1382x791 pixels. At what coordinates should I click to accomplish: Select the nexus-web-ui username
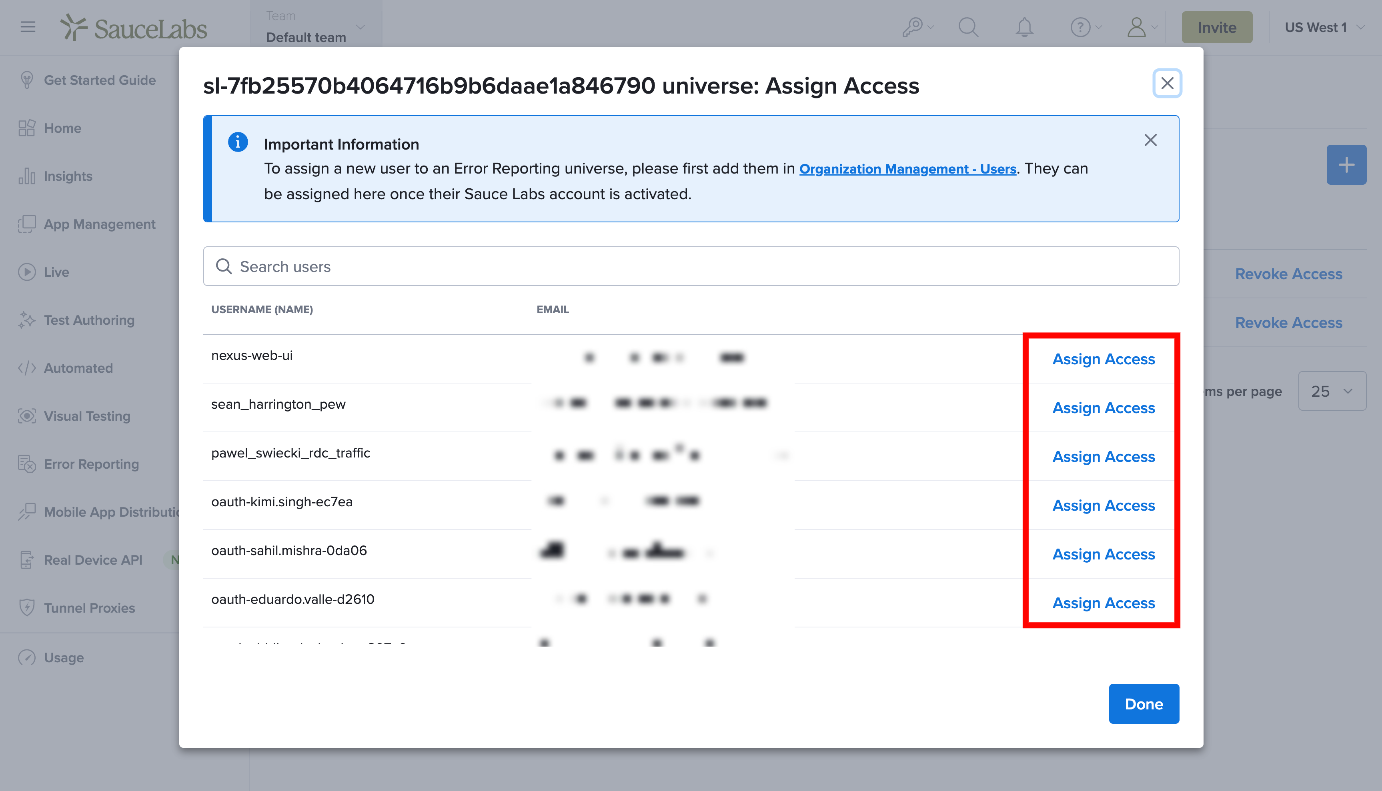(252, 355)
